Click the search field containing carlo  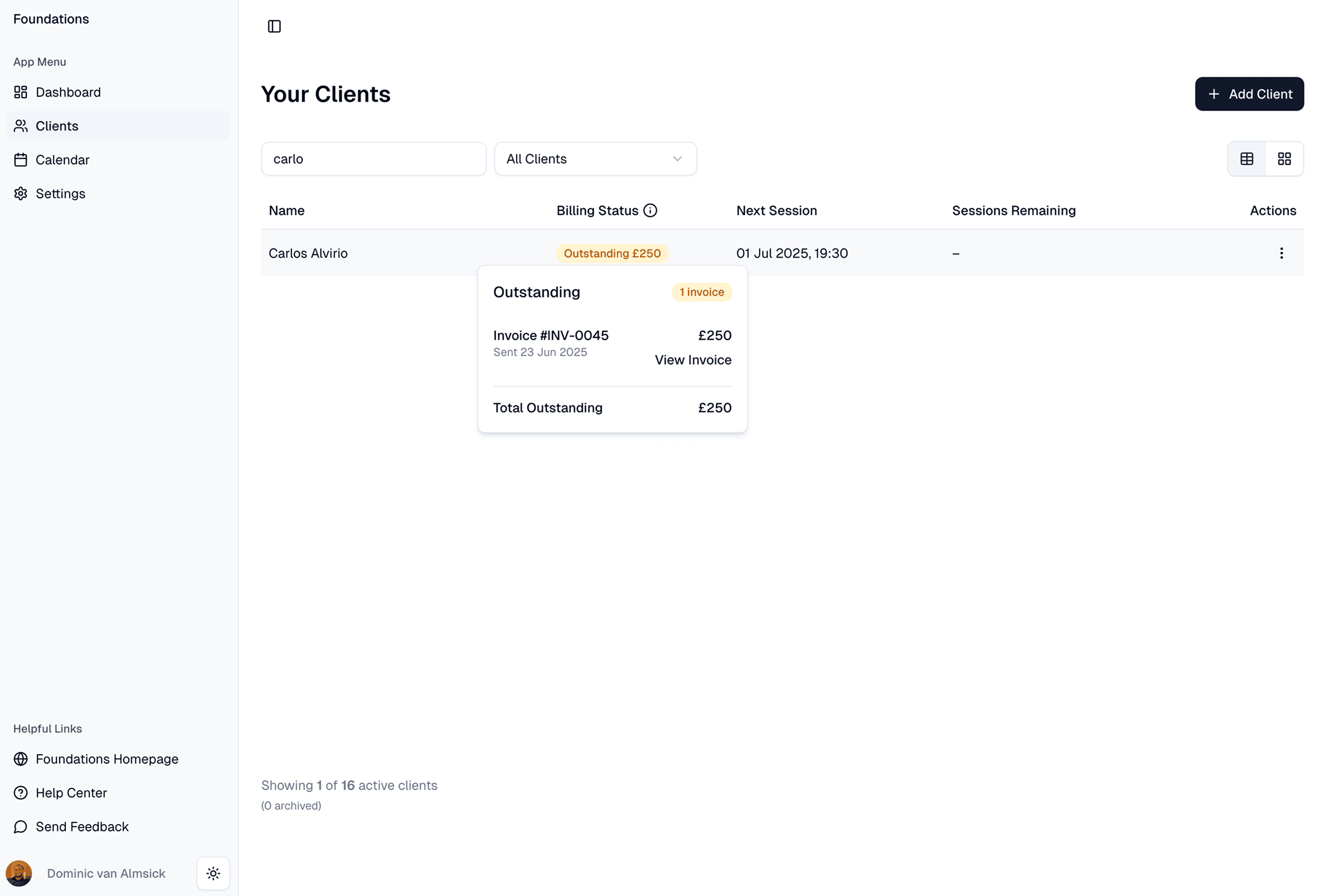tap(373, 159)
